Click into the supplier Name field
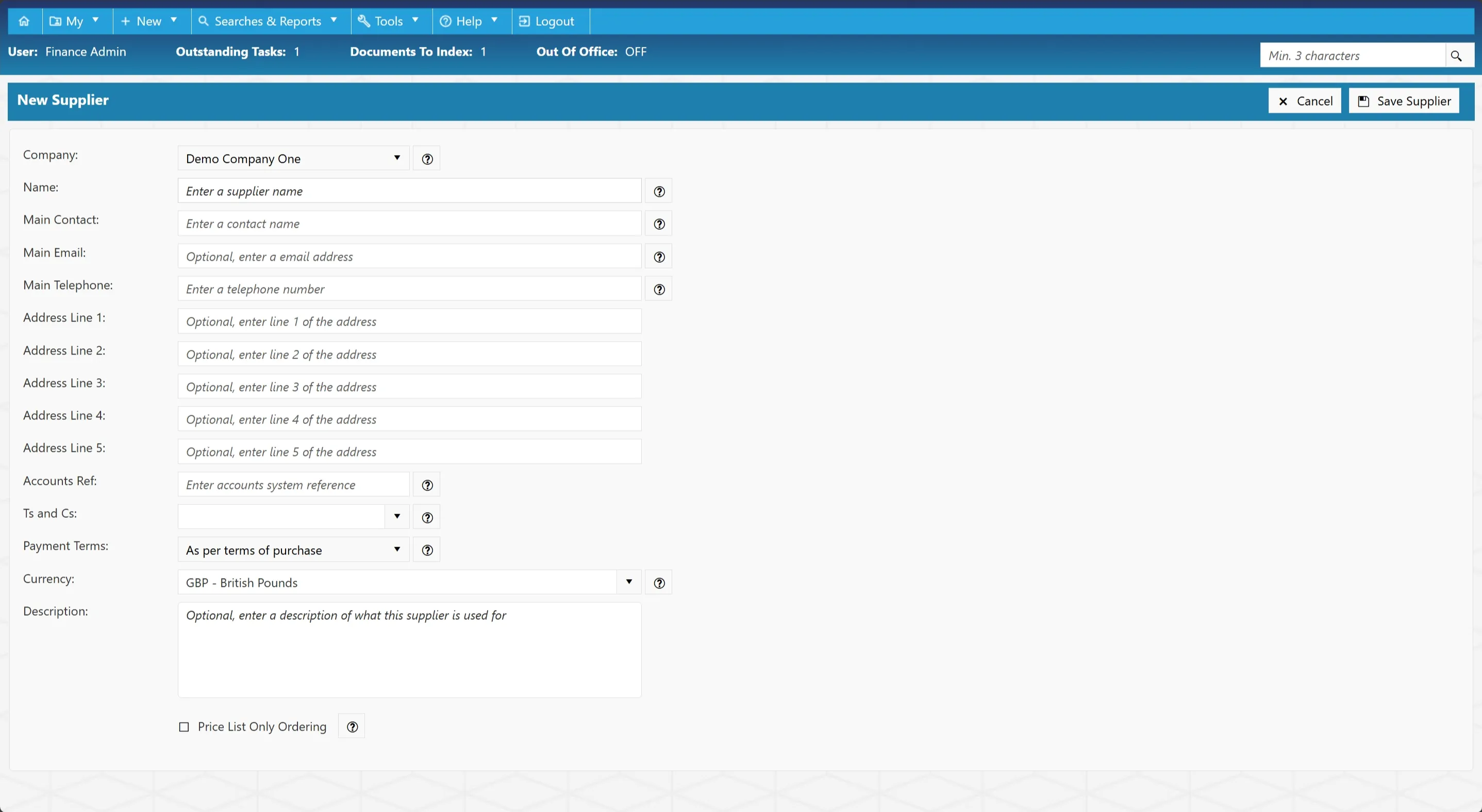Viewport: 1482px width, 812px height. pyautogui.click(x=410, y=192)
